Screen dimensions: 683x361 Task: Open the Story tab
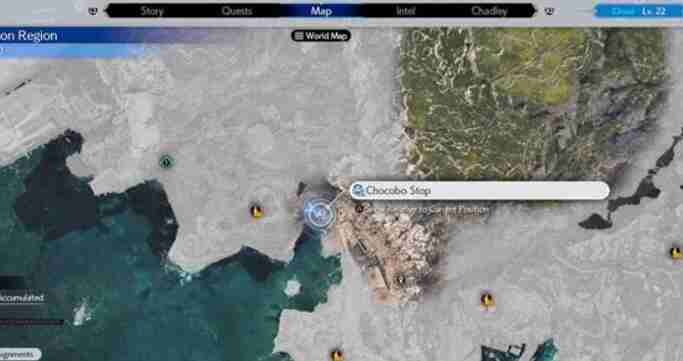pos(152,11)
